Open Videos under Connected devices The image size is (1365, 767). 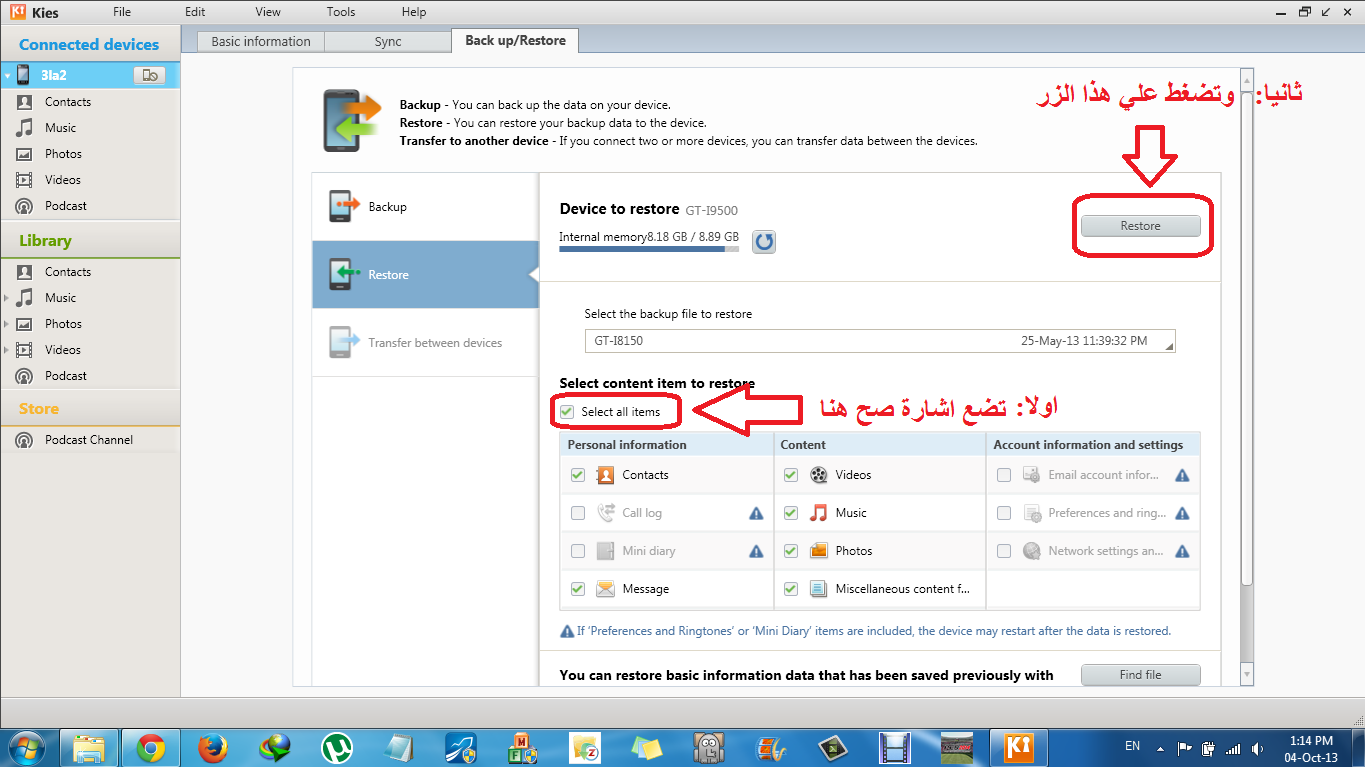(x=63, y=180)
